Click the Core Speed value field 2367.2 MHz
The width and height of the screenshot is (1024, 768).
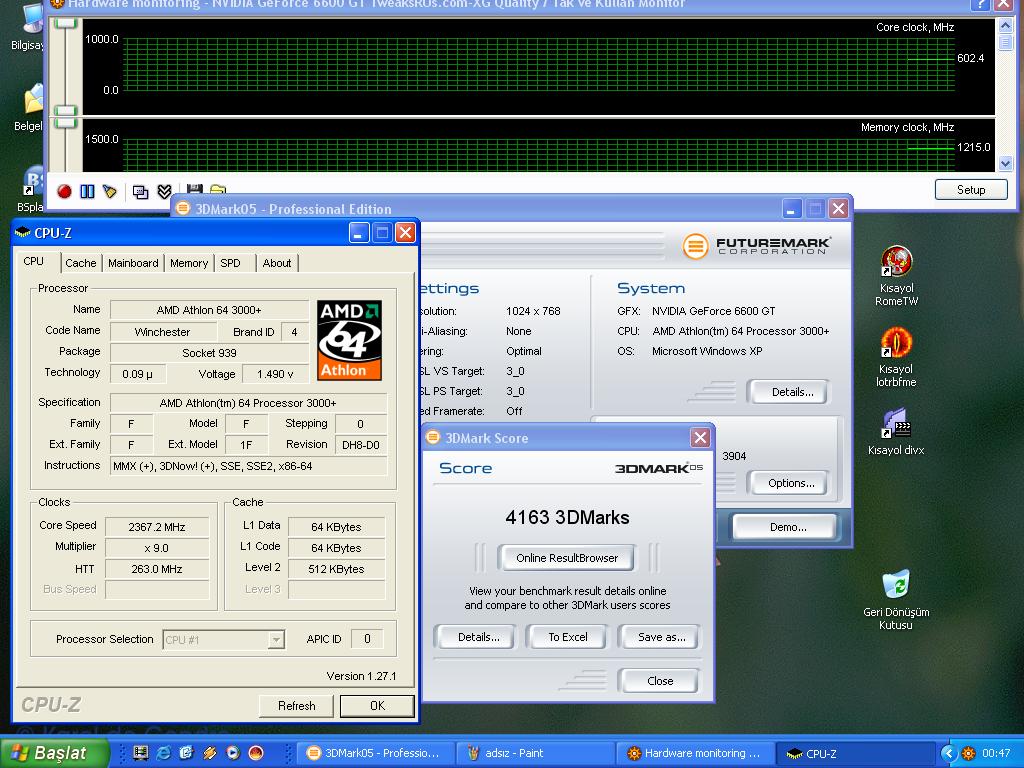coord(157,527)
